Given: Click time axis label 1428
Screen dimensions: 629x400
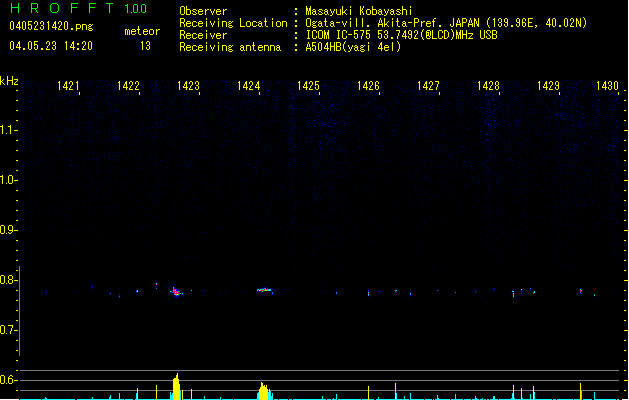Looking at the screenshot, I should (488, 86).
